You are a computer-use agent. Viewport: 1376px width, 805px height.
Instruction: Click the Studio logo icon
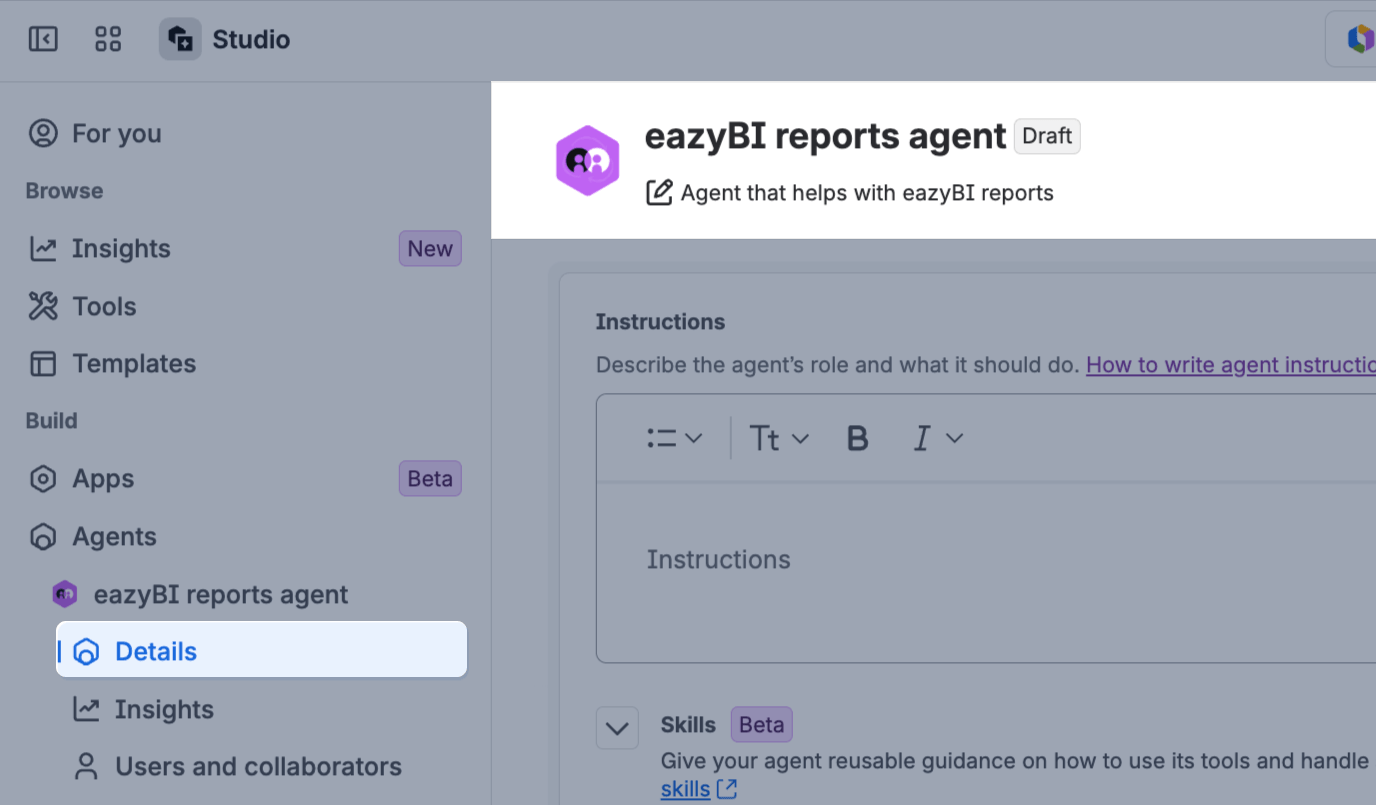click(x=180, y=39)
